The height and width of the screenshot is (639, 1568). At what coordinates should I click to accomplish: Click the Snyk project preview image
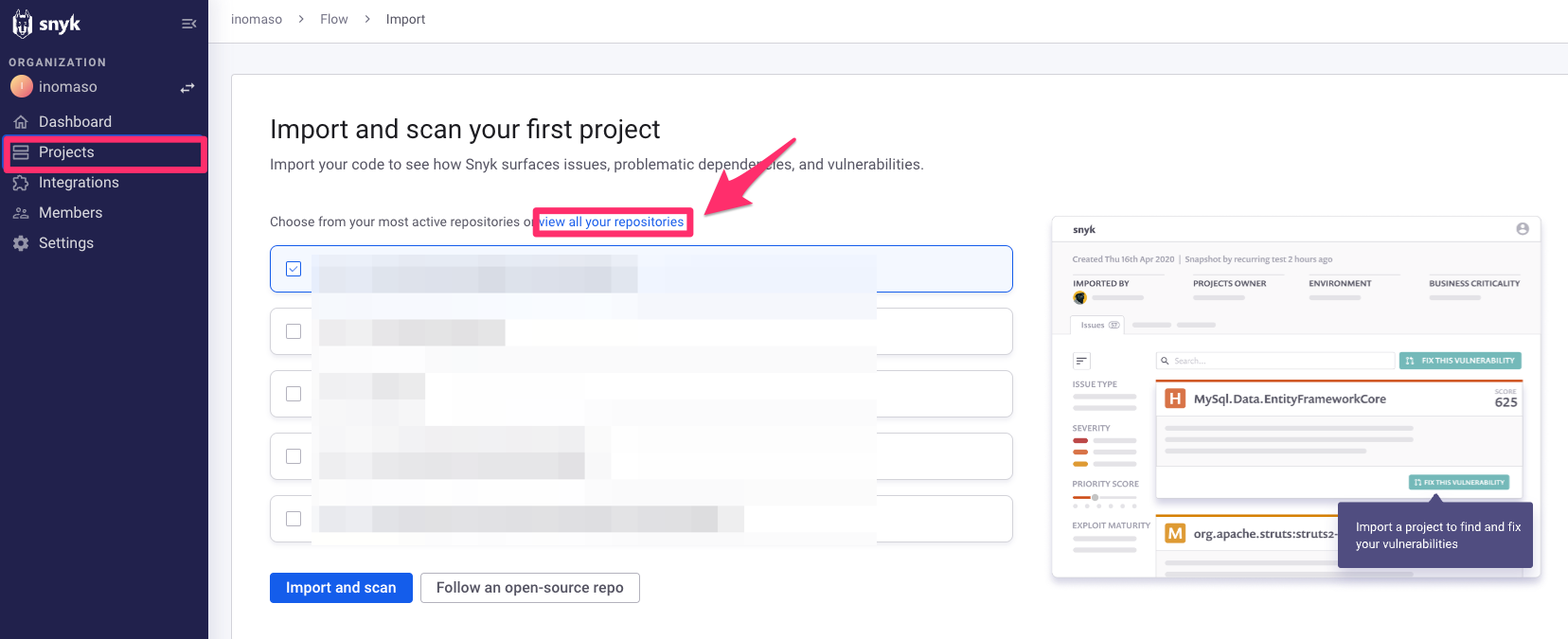(1295, 398)
